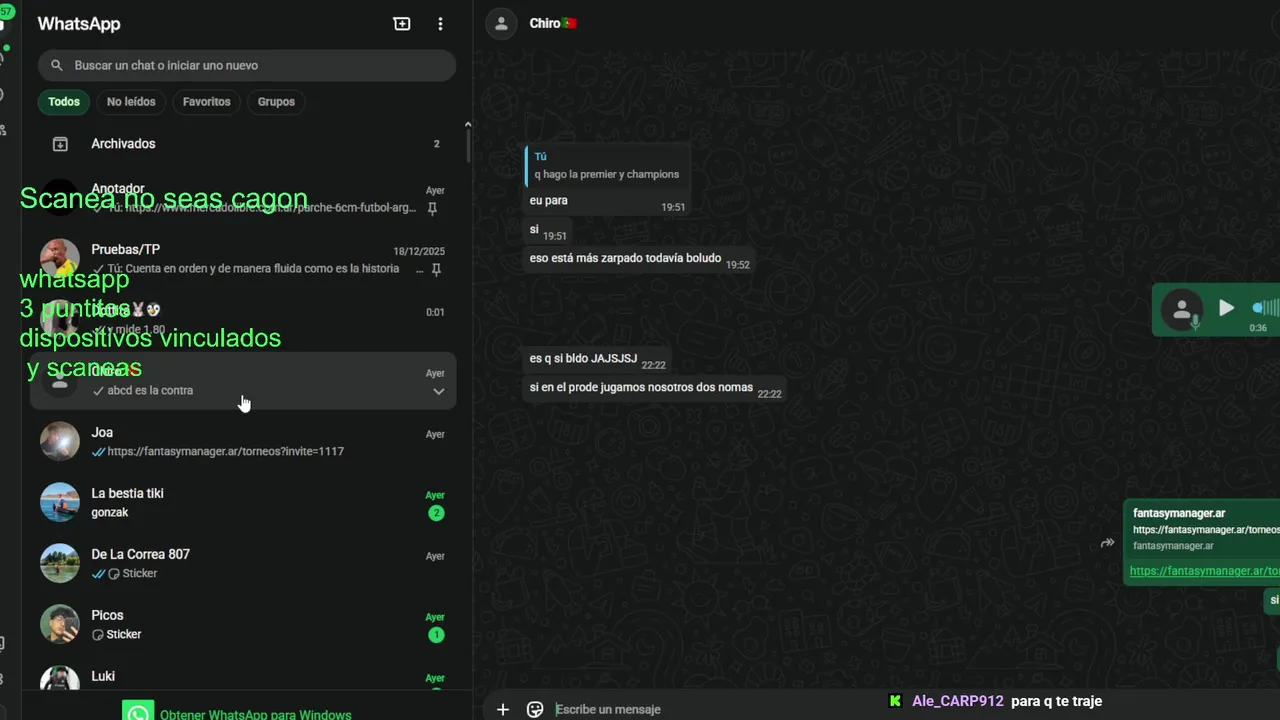Open the Archivados chats row
The image size is (1280, 720).
(x=243, y=144)
